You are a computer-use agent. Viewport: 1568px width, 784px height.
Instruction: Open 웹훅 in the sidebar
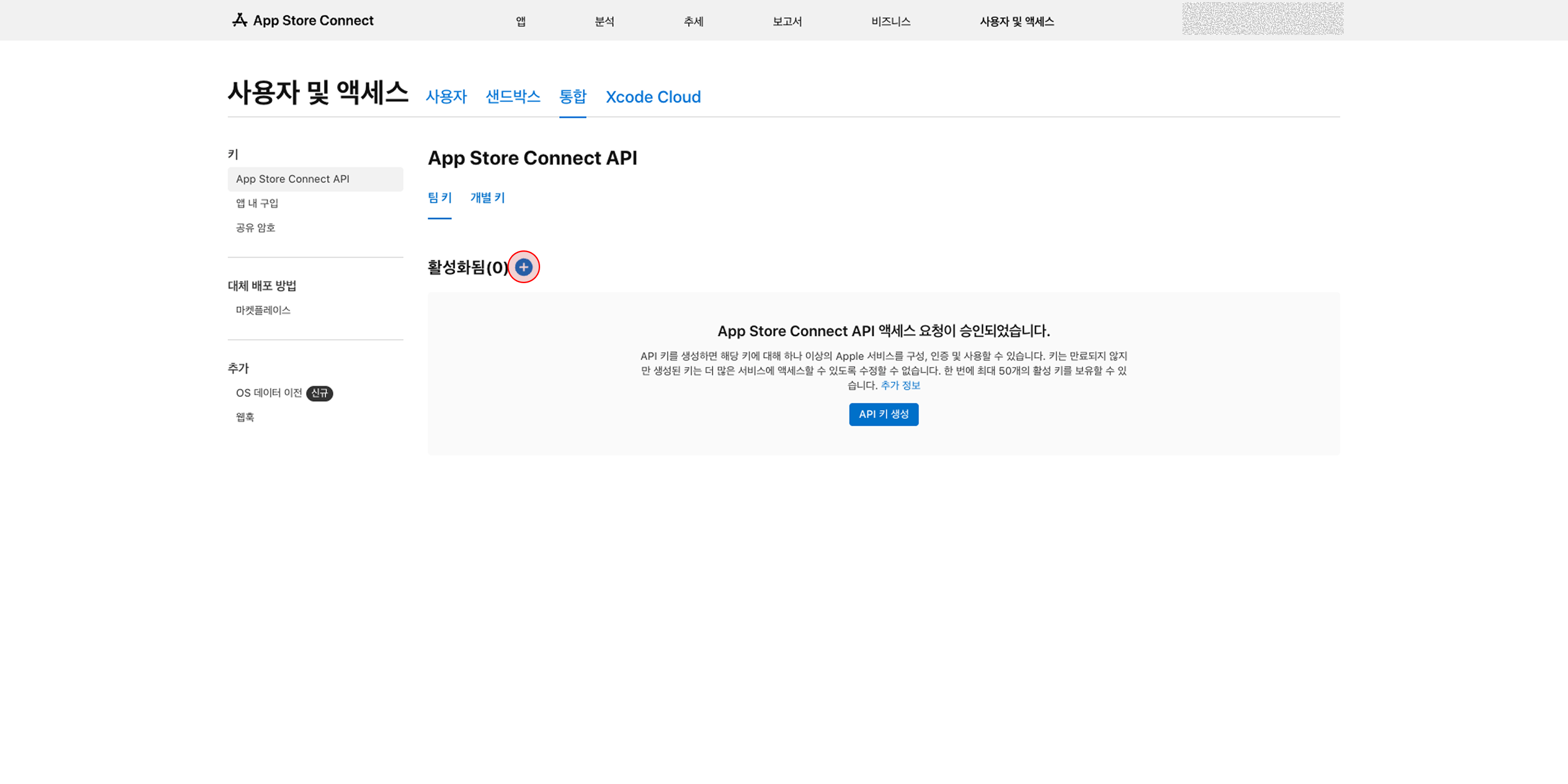[x=244, y=418]
